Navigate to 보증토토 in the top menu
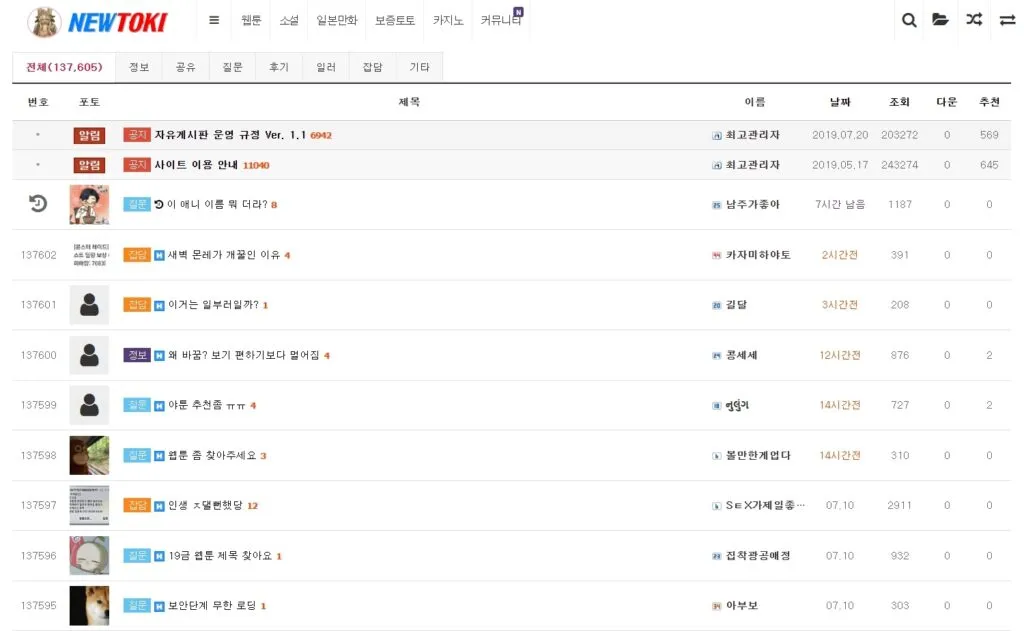 point(396,19)
